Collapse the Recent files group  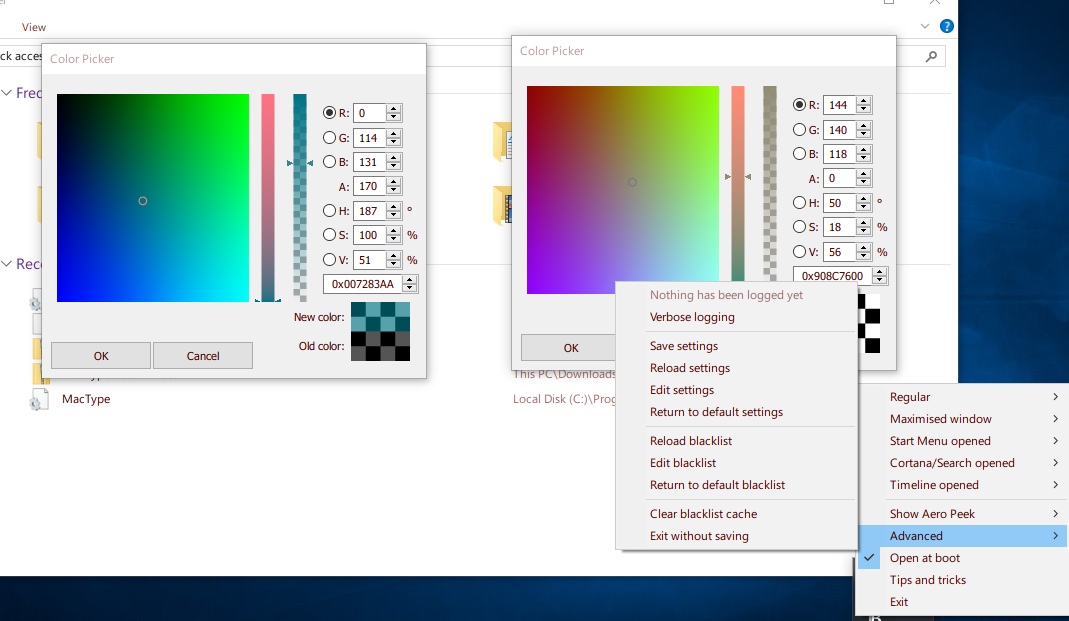tap(7, 264)
